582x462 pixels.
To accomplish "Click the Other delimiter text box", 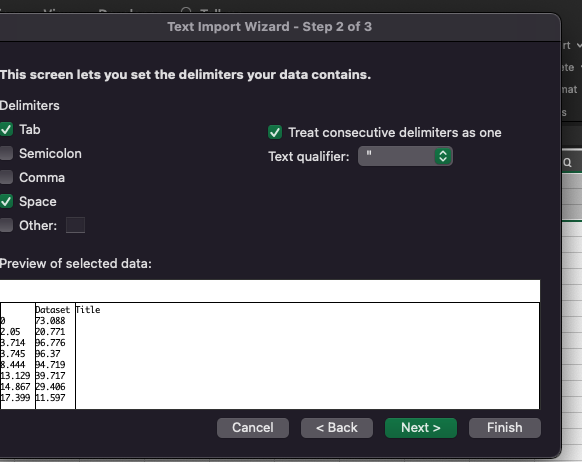I will [x=75, y=225].
